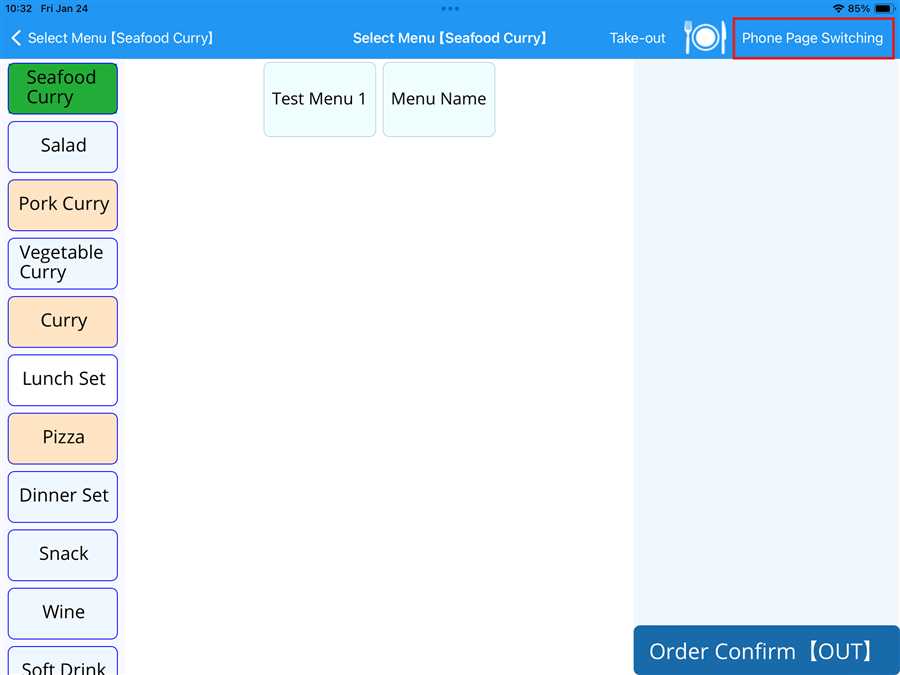Tap the plate and fork dine-in icon
900x675 pixels.
click(704, 38)
